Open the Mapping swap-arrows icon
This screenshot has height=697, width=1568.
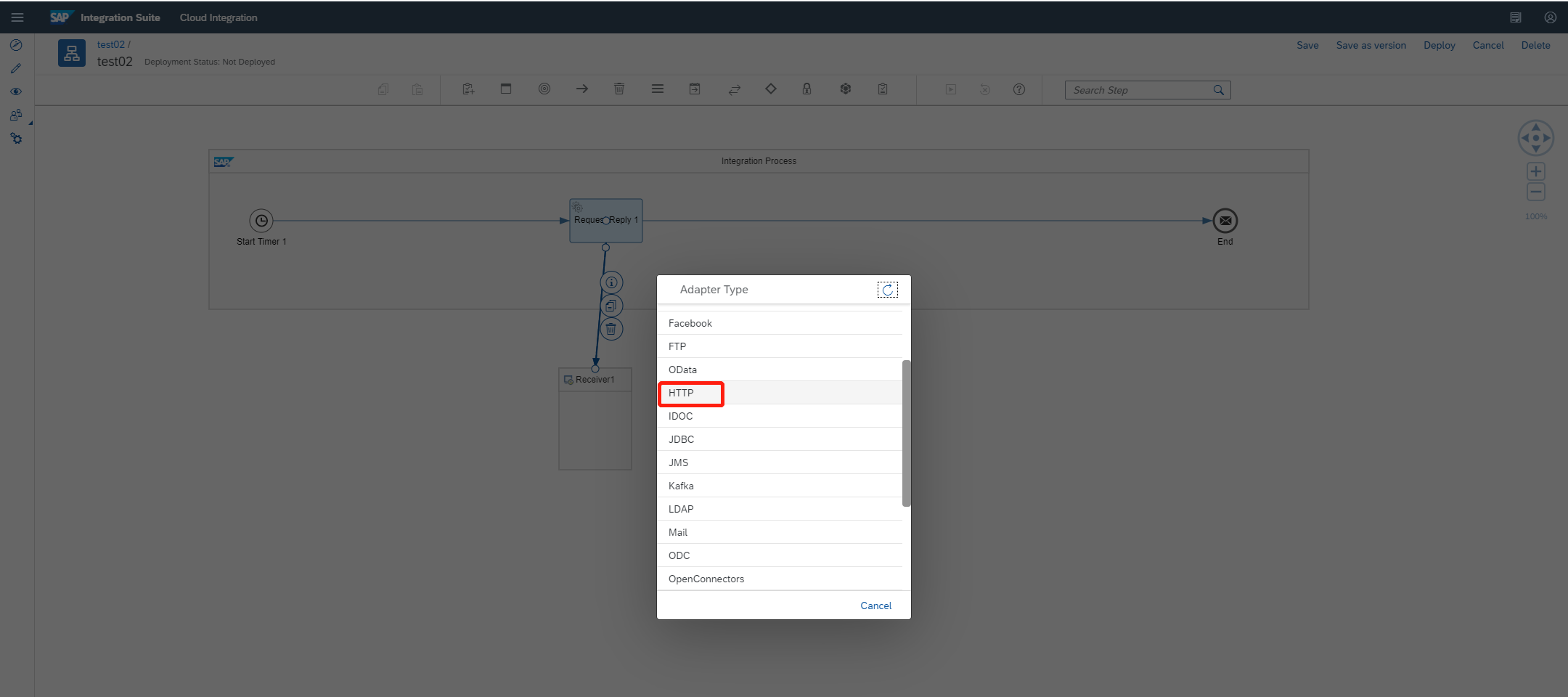pos(735,89)
